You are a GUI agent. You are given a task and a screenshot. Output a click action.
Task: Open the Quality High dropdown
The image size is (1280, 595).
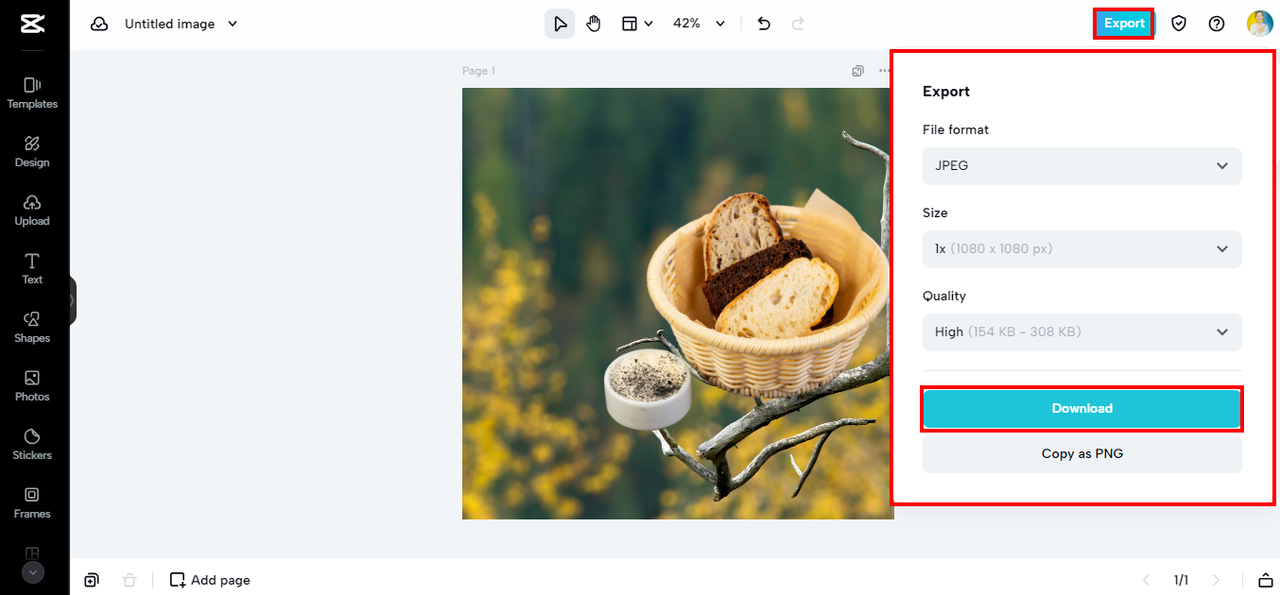pos(1082,332)
